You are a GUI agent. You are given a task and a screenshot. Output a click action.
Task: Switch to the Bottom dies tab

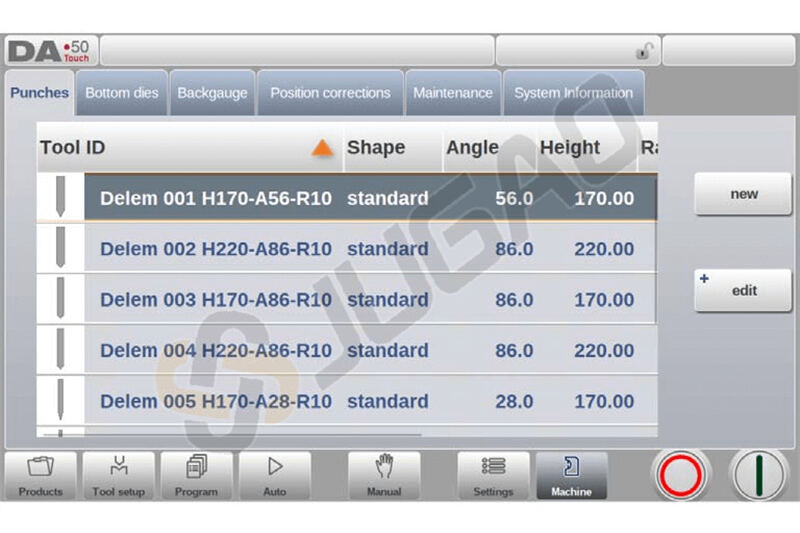pyautogui.click(x=121, y=93)
